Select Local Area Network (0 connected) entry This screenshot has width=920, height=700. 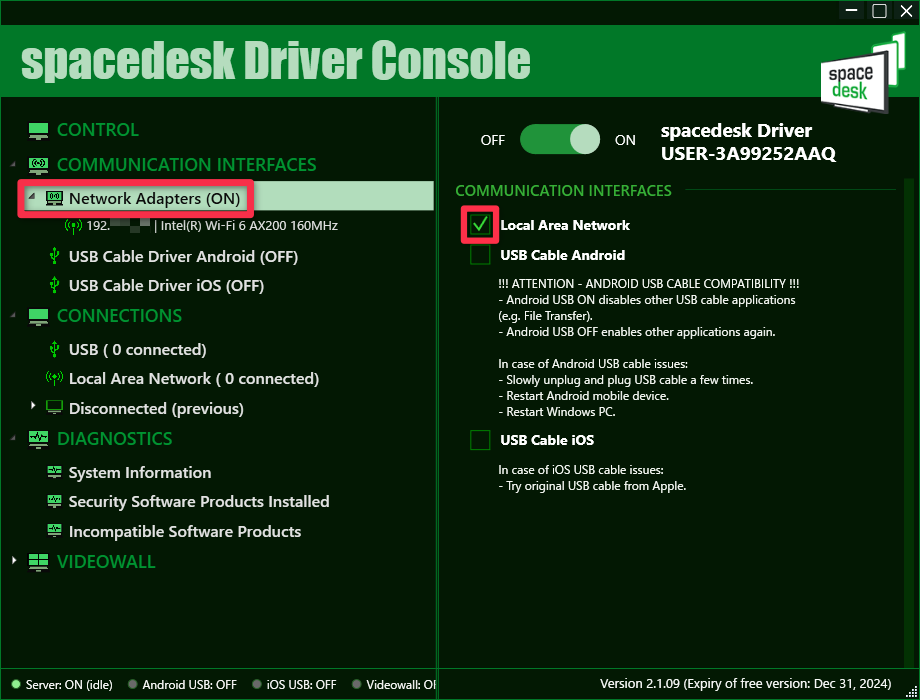pyautogui.click(x=194, y=379)
